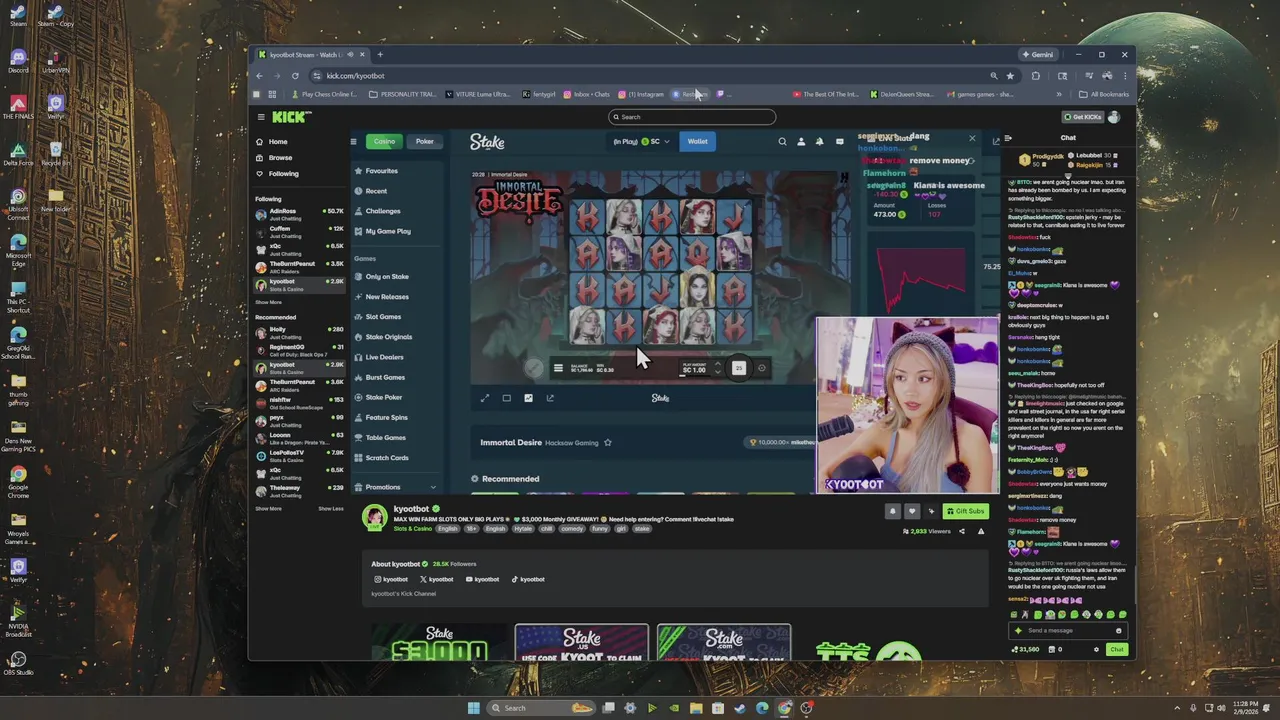
Task: Click the green KICK logo
Action: (x=291, y=117)
